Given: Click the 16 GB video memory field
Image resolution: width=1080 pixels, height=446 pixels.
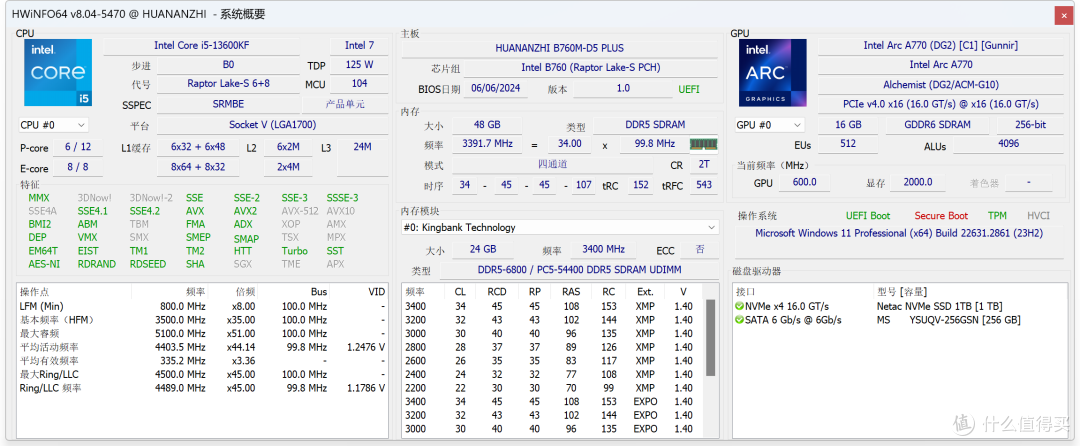Looking at the screenshot, I should pyautogui.click(x=848, y=125).
